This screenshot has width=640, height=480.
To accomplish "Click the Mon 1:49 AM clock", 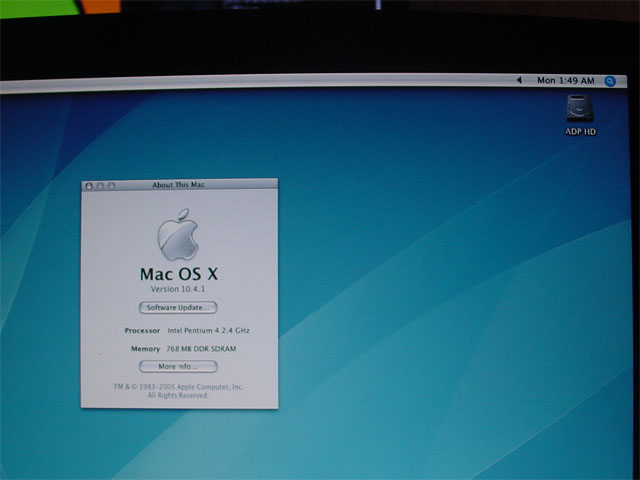I will tap(565, 80).
